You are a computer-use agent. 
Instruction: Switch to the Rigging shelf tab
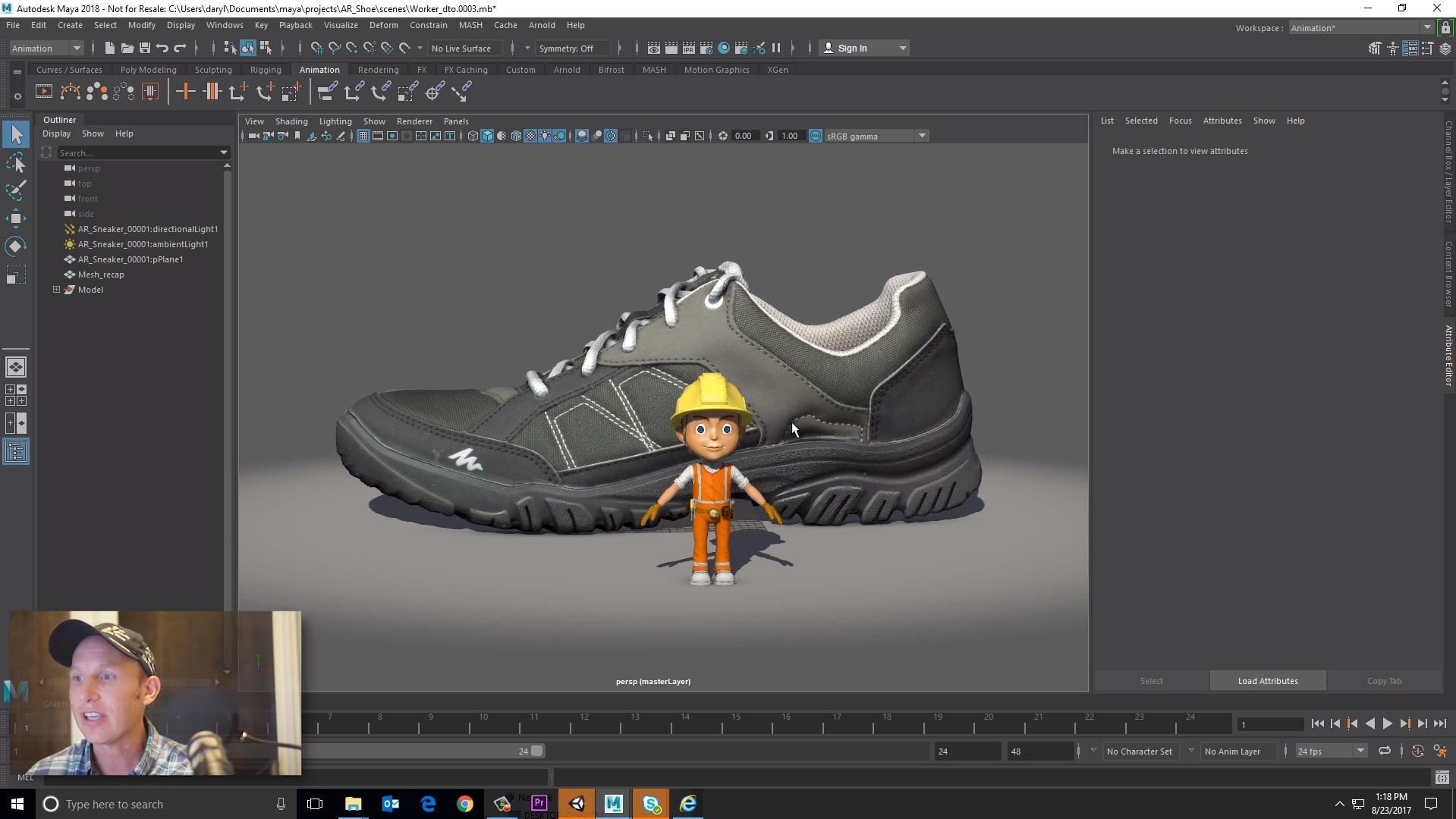(x=266, y=70)
